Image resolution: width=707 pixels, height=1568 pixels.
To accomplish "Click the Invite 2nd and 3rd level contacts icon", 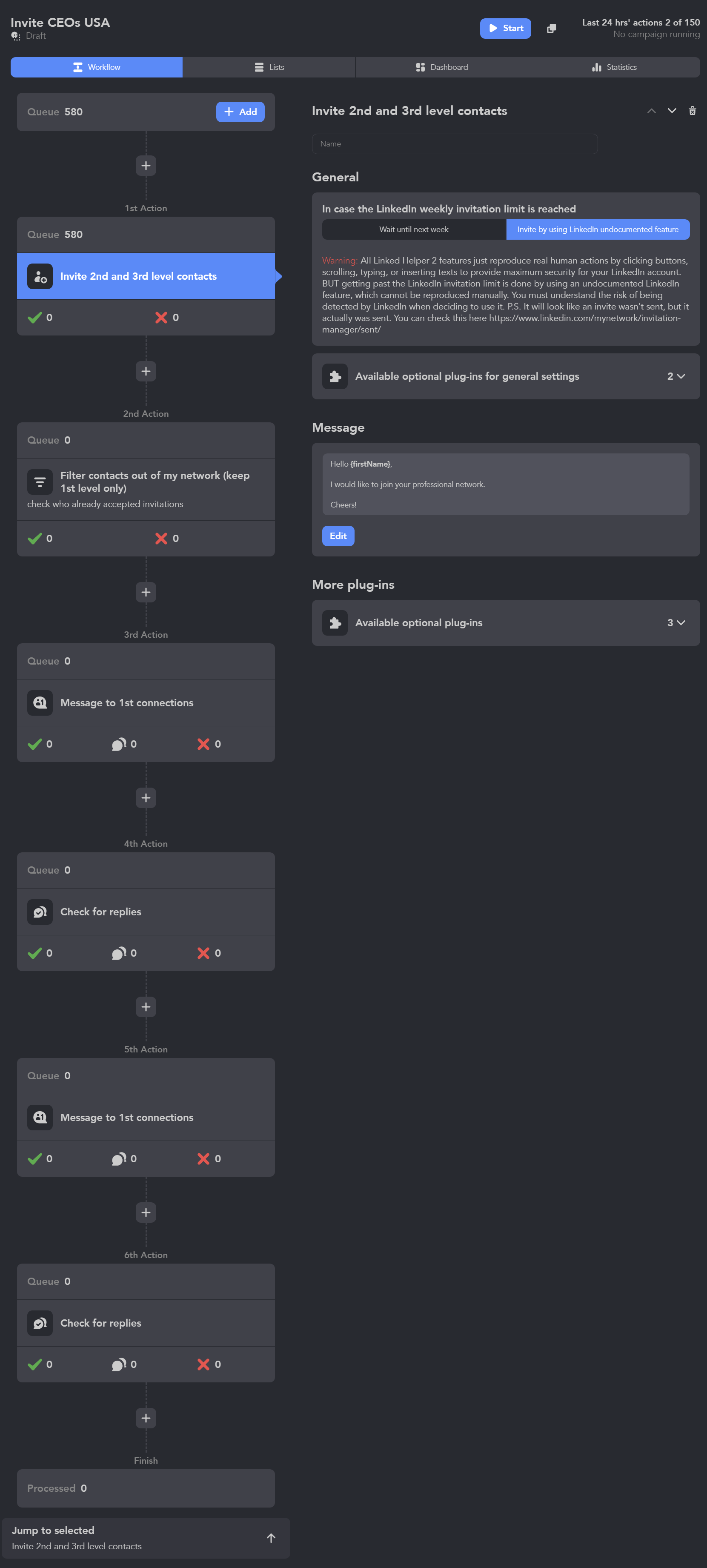I will click(40, 276).
